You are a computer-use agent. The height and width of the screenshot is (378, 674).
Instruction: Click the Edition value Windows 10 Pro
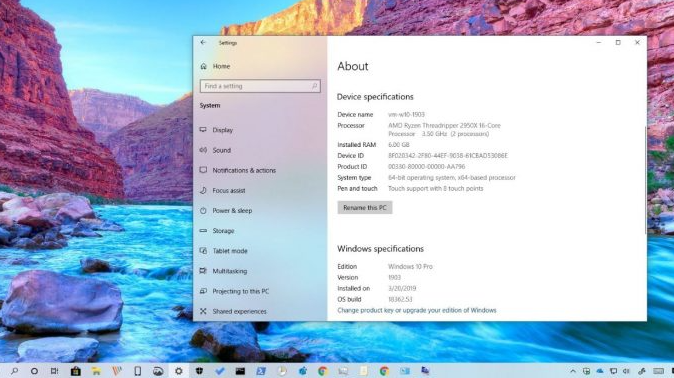click(x=410, y=267)
